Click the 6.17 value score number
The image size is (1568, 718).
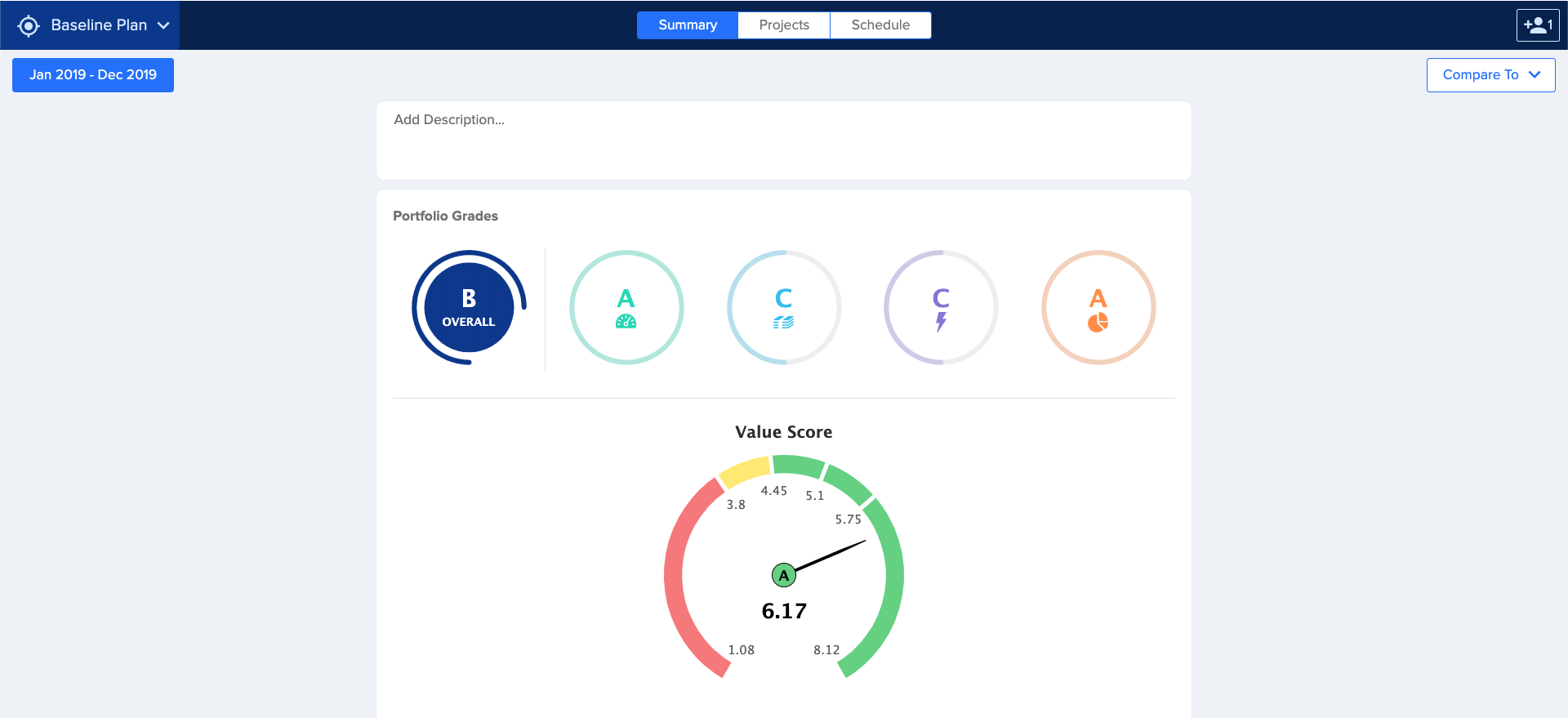(784, 611)
